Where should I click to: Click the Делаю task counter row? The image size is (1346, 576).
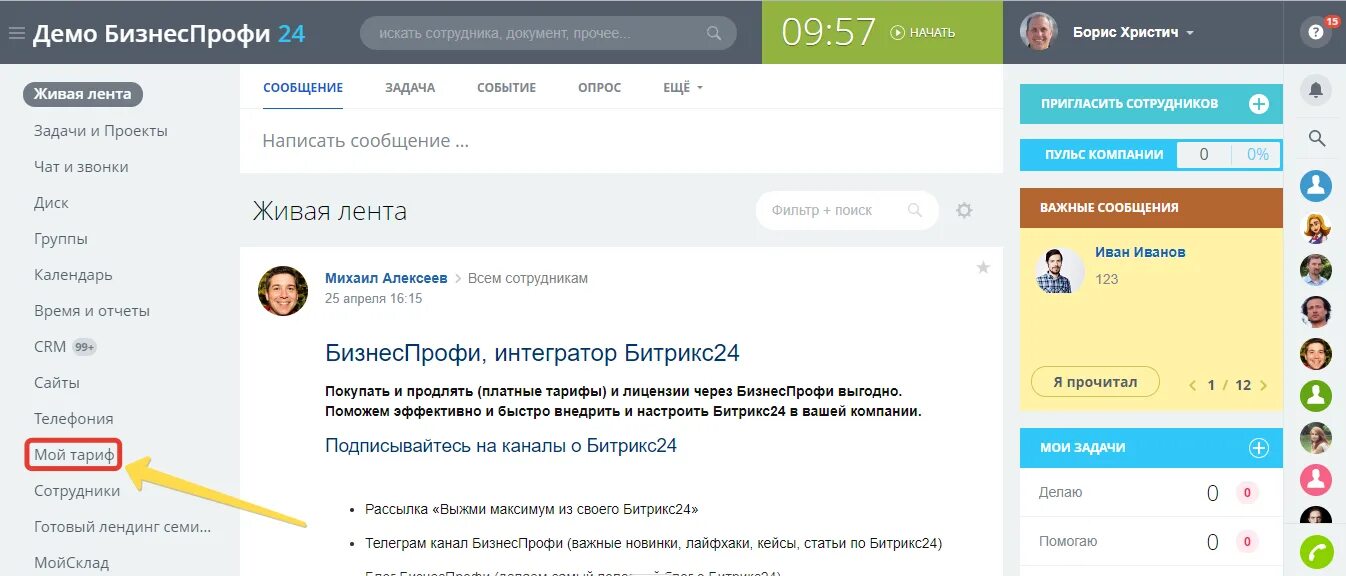click(1151, 493)
